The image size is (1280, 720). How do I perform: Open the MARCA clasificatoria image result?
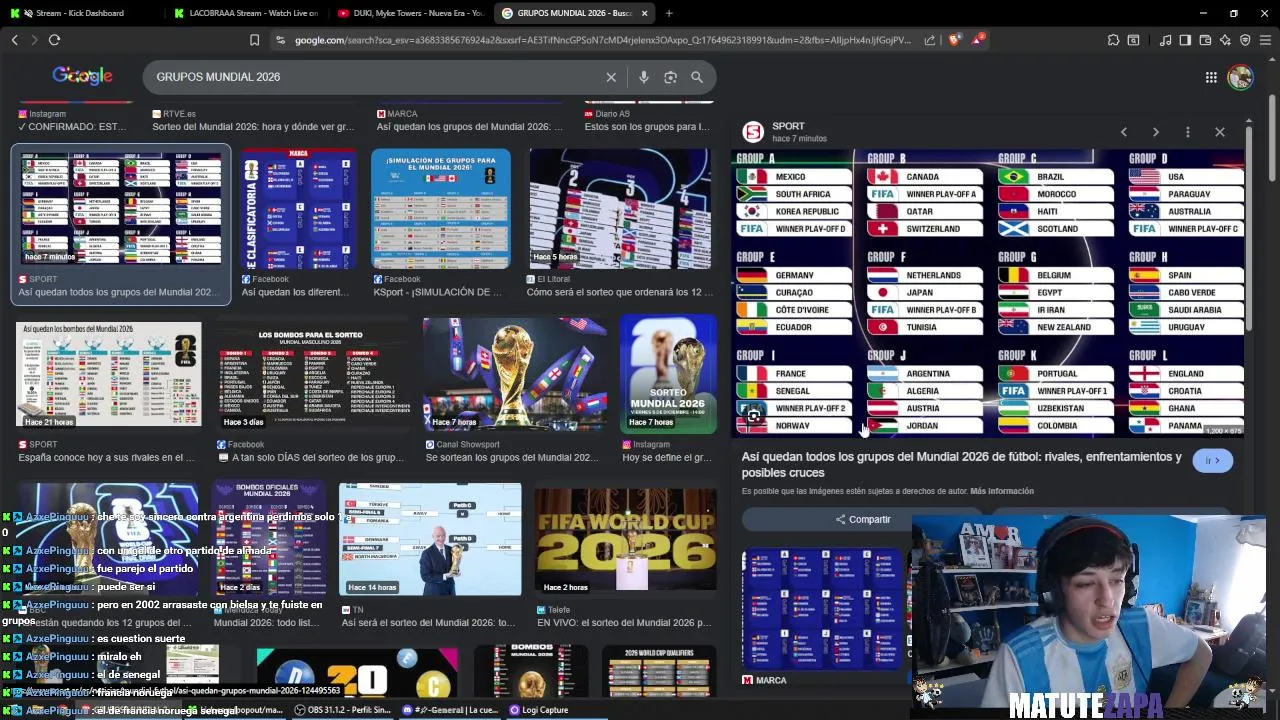tap(299, 209)
